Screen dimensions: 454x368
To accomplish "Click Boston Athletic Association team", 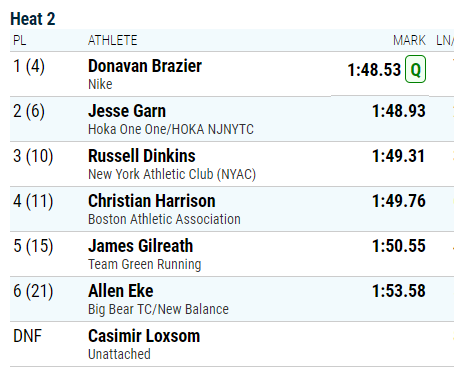I will pyautogui.click(x=164, y=219).
